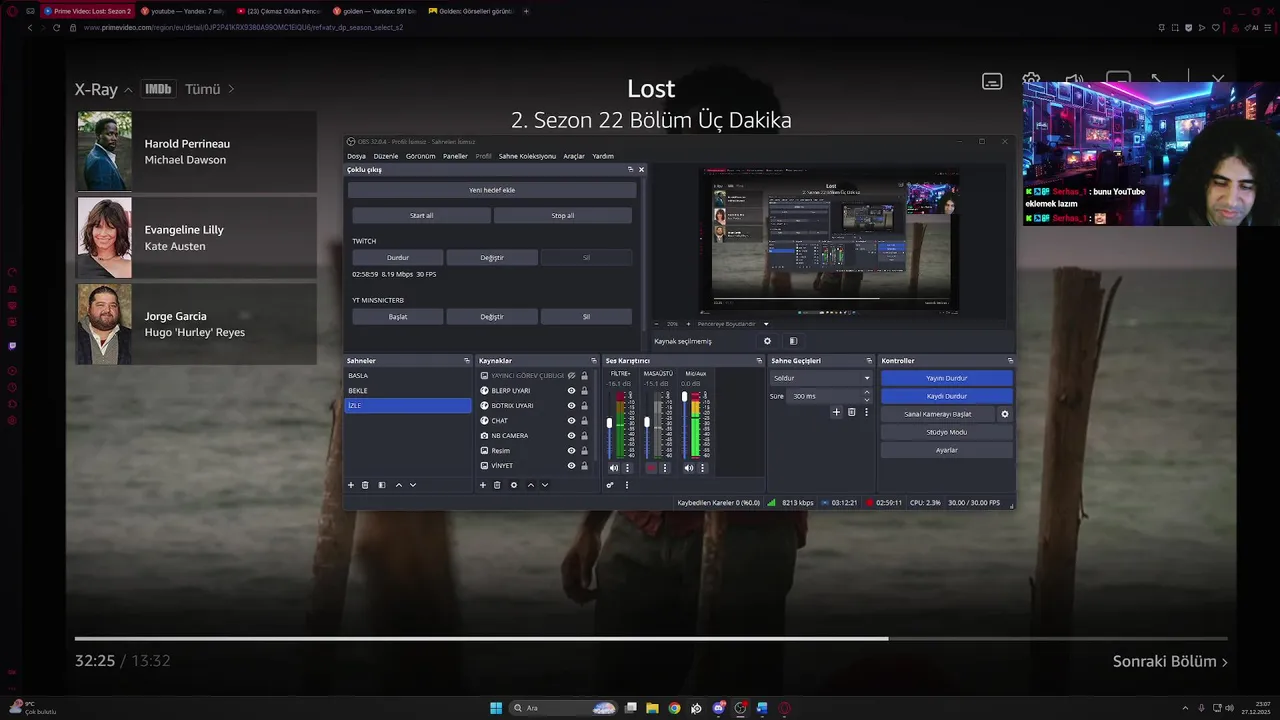Open virtual camera settings gear
This screenshot has width=1280, height=720.
(1005, 414)
